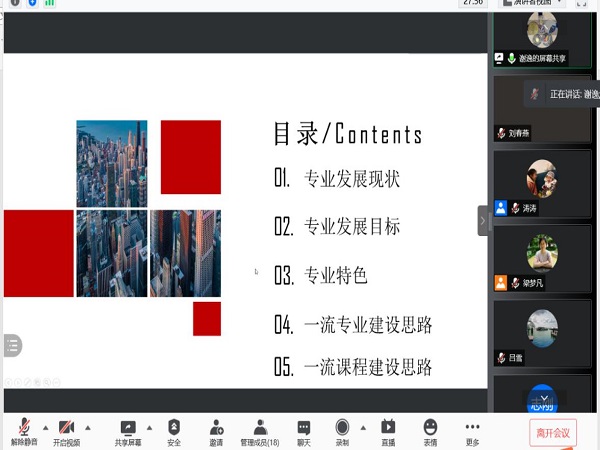The image size is (600, 450).
Task: Select 涛涛 participant avatar
Action: (542, 179)
